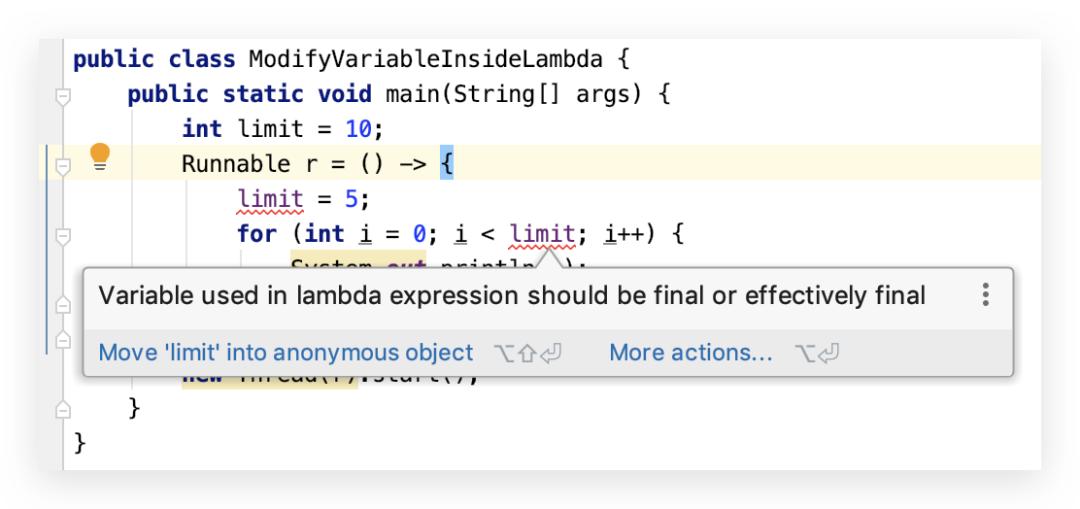Click the "for" keyword in the loop
Viewport: 1080px width, 509px height.
(x=254, y=236)
